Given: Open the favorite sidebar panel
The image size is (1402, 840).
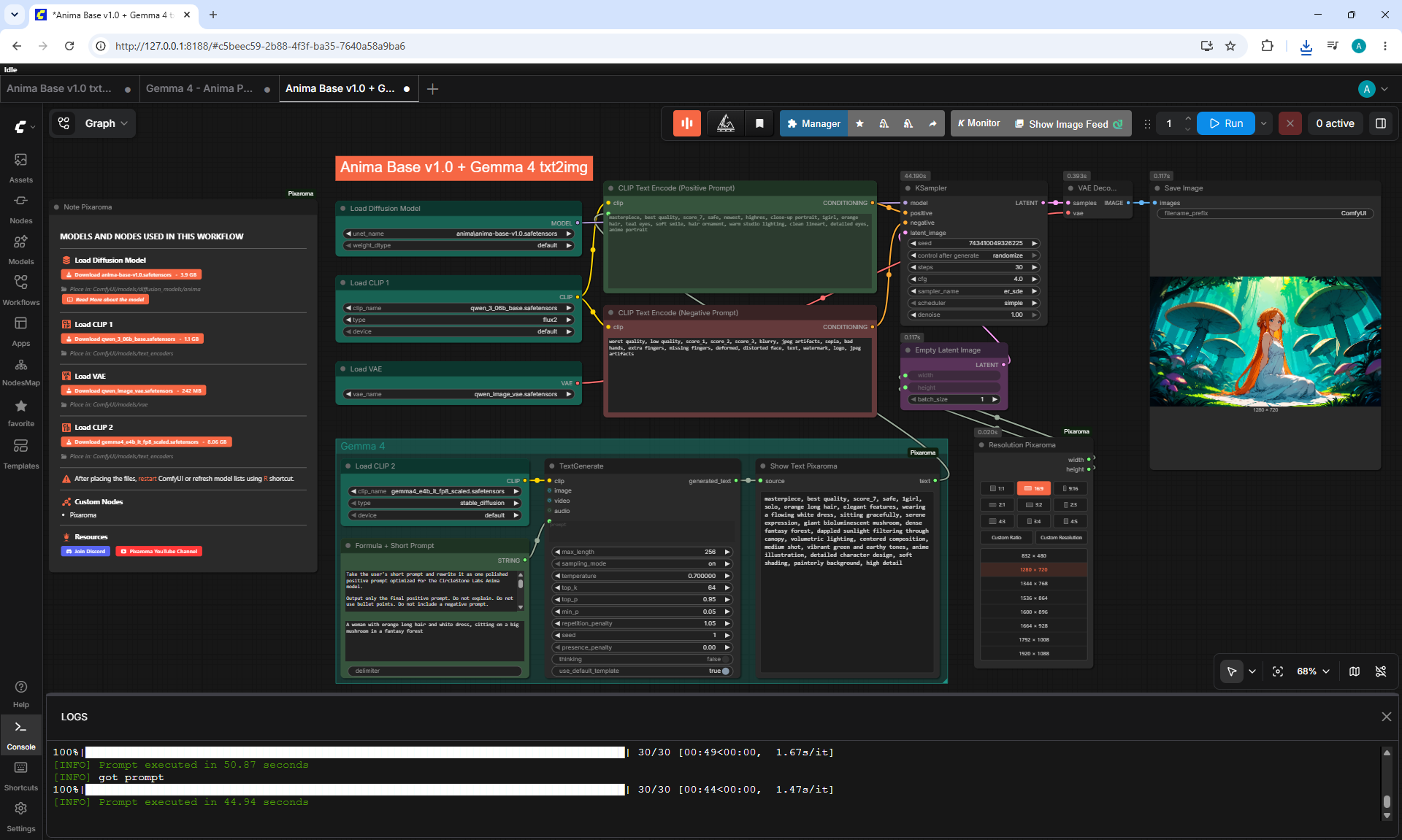Looking at the screenshot, I should pos(21,412).
